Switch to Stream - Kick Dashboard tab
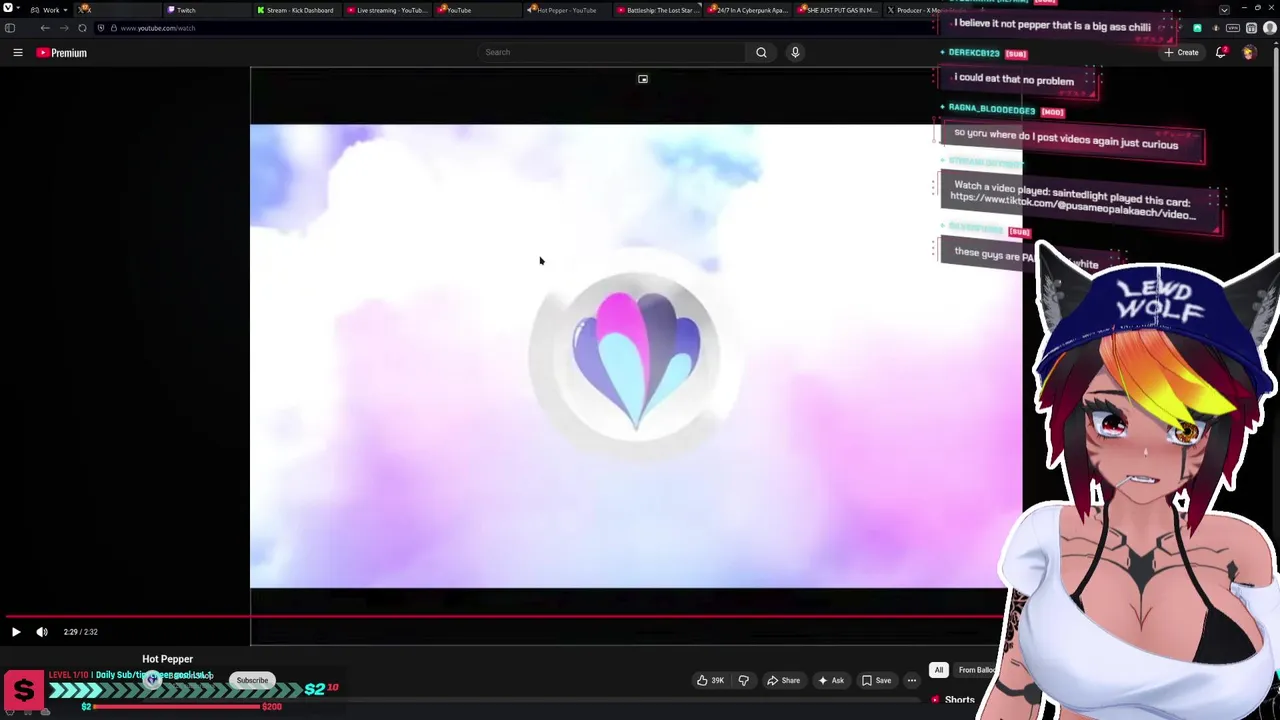 pyautogui.click(x=296, y=10)
